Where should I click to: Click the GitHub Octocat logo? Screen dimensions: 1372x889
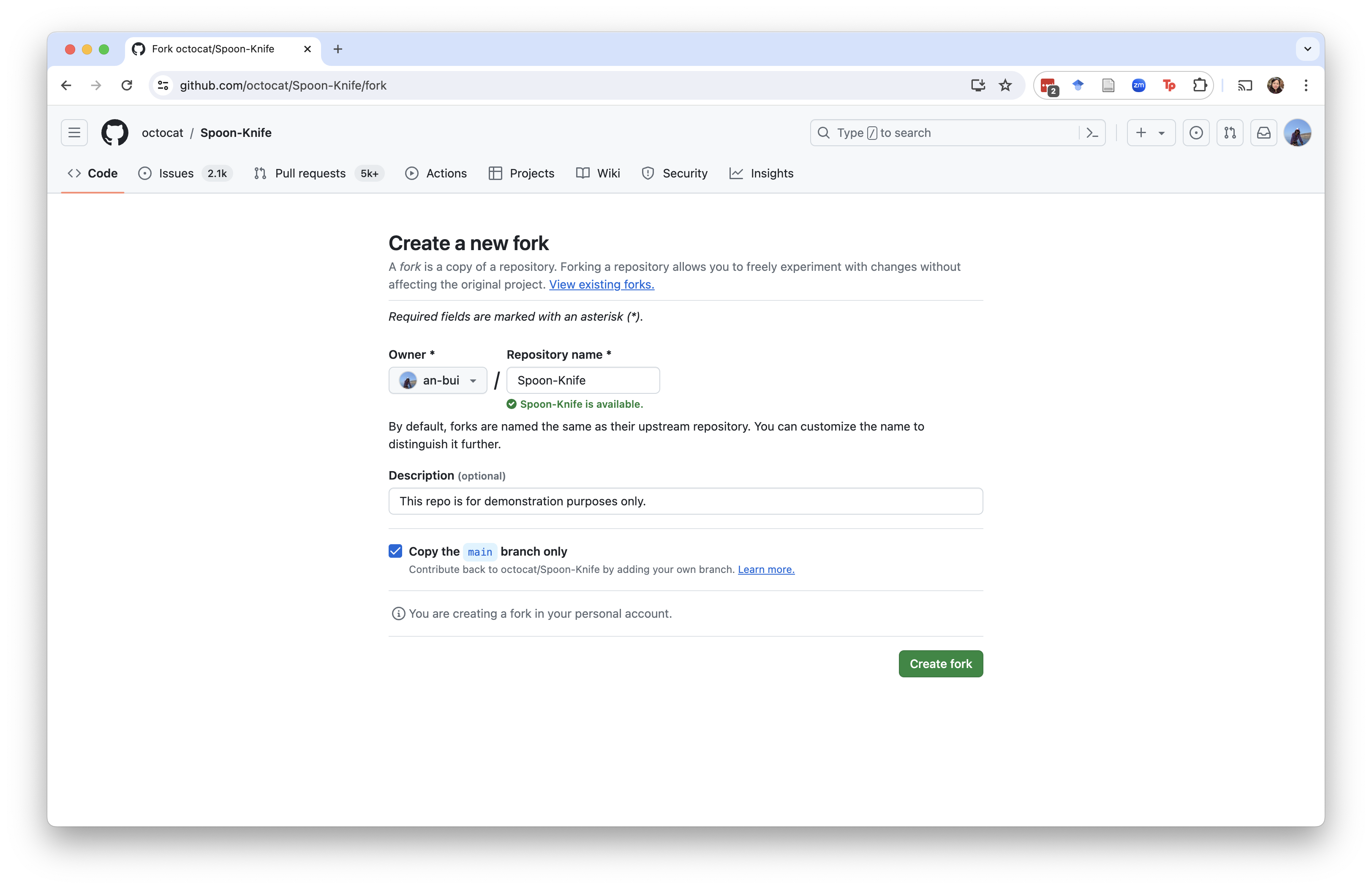click(115, 133)
